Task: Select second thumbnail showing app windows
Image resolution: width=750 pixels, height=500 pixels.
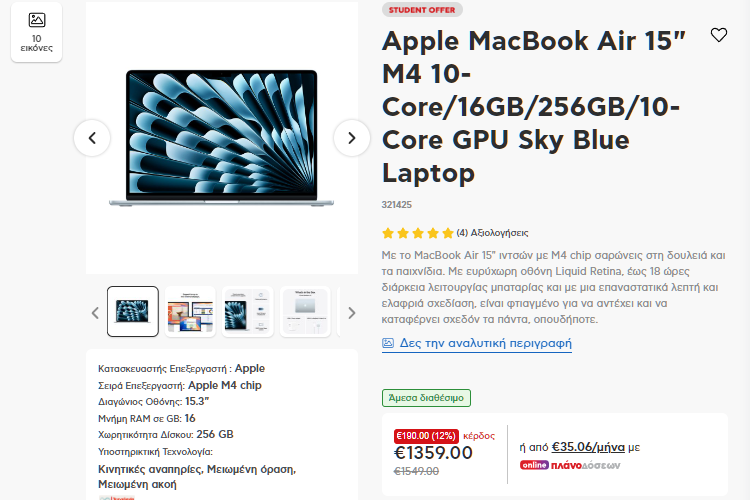Action: coord(190,311)
